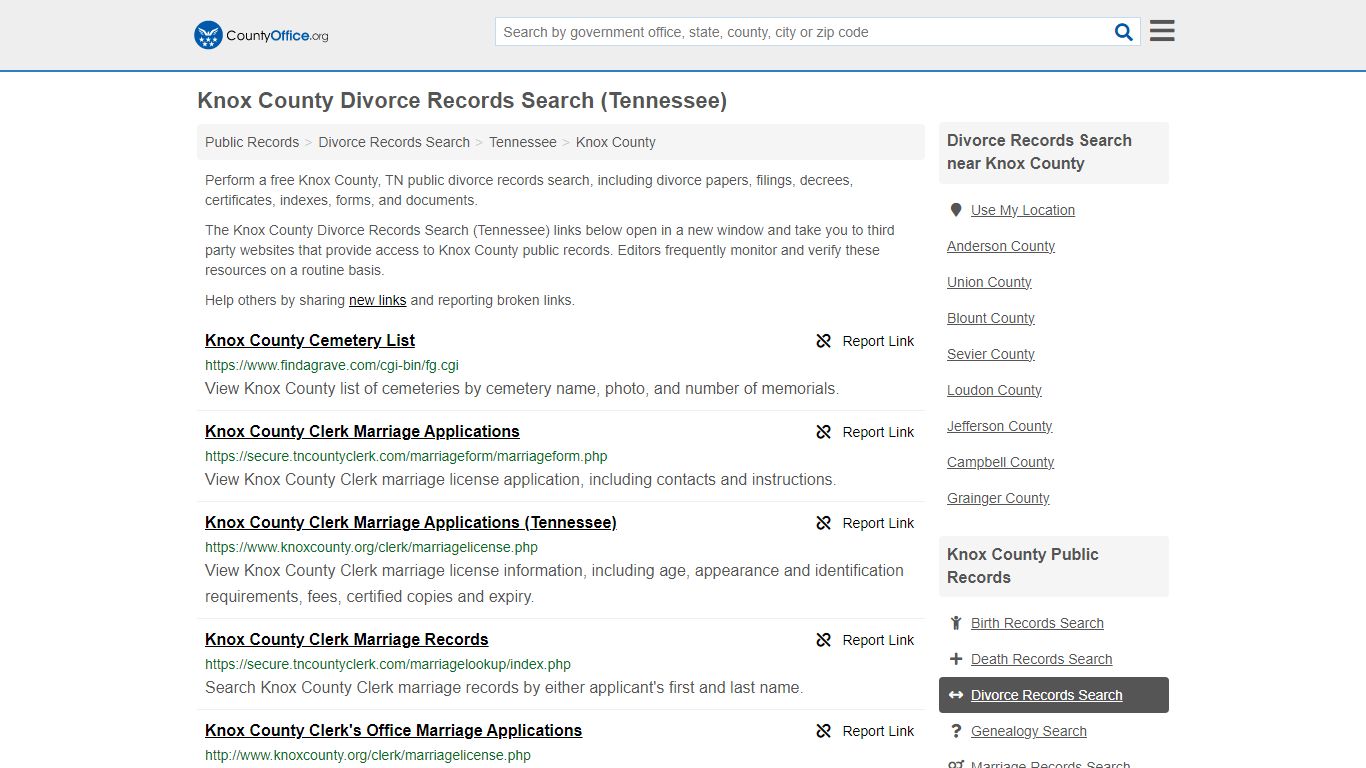Go to Jefferson County
This screenshot has width=1366, height=768.
[1000, 426]
